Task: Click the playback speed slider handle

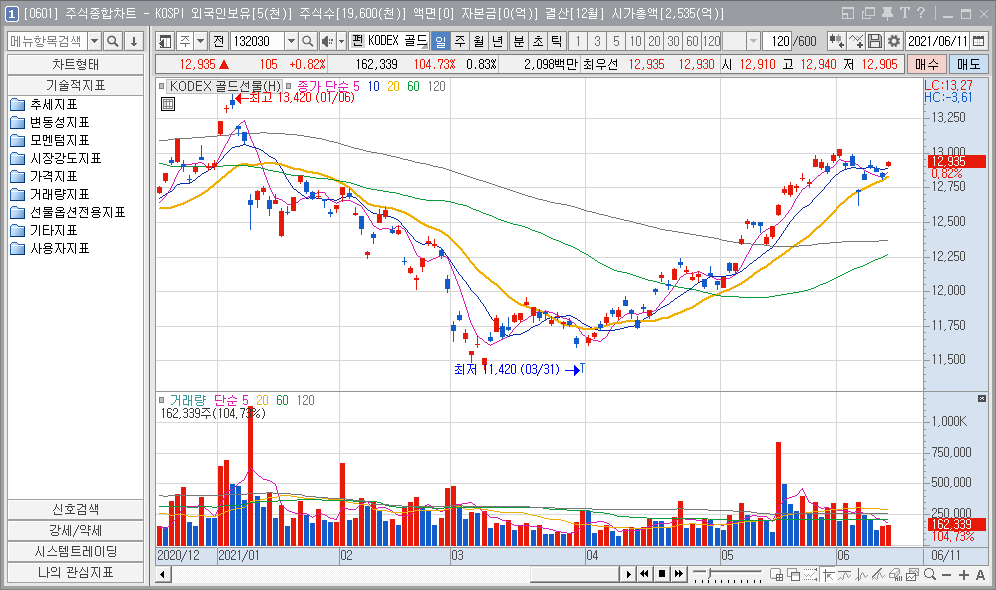Action: click(x=710, y=573)
